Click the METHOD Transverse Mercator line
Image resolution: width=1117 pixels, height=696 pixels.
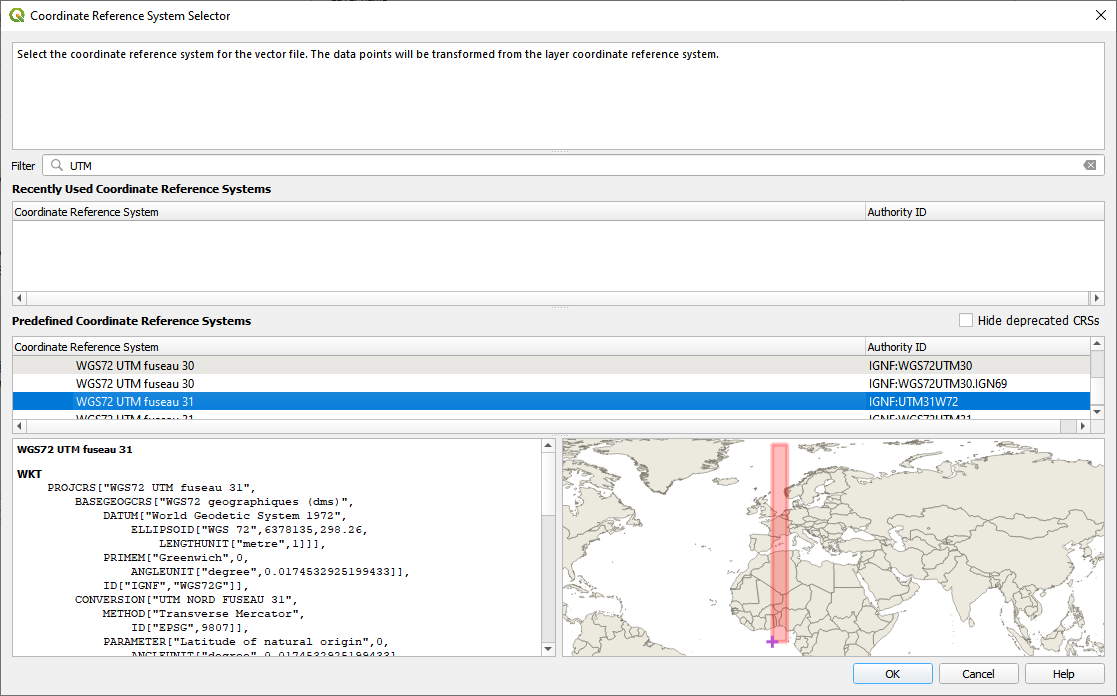tap(203, 614)
